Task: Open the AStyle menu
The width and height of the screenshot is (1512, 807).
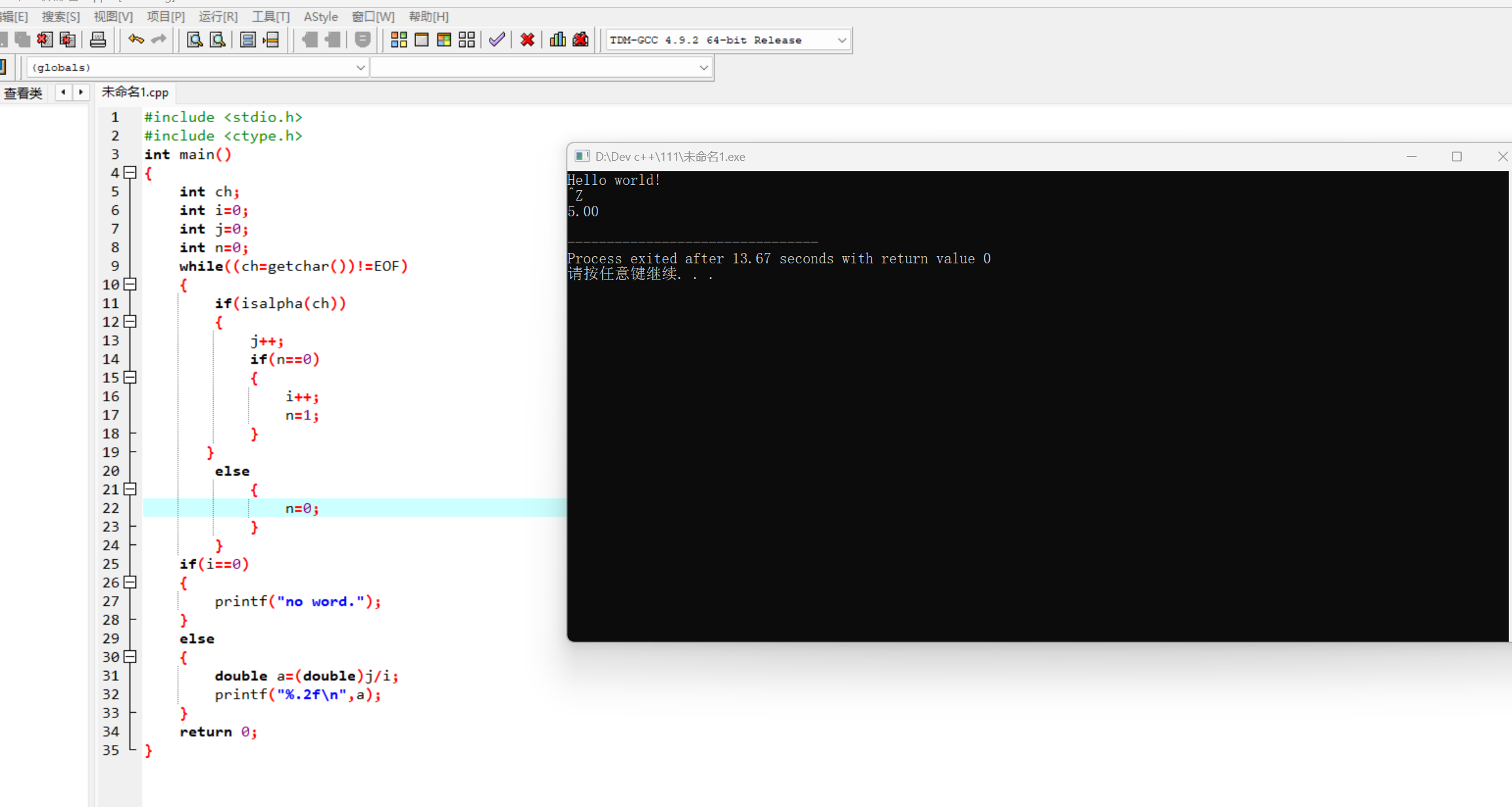Action: [320, 16]
